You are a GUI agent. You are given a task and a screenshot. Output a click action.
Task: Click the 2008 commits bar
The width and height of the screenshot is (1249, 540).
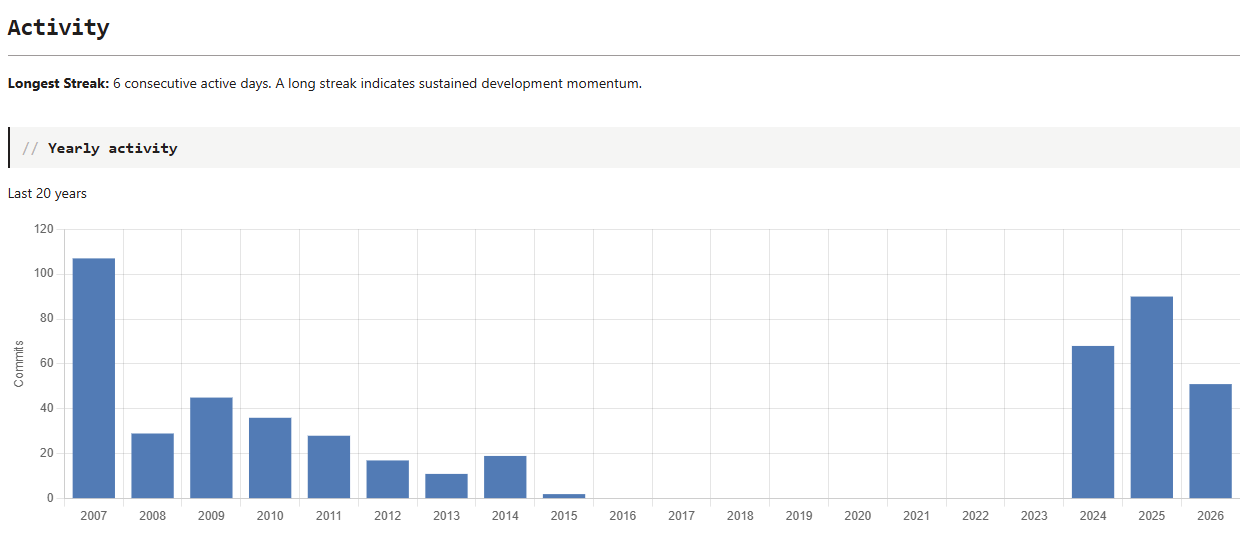[152, 466]
